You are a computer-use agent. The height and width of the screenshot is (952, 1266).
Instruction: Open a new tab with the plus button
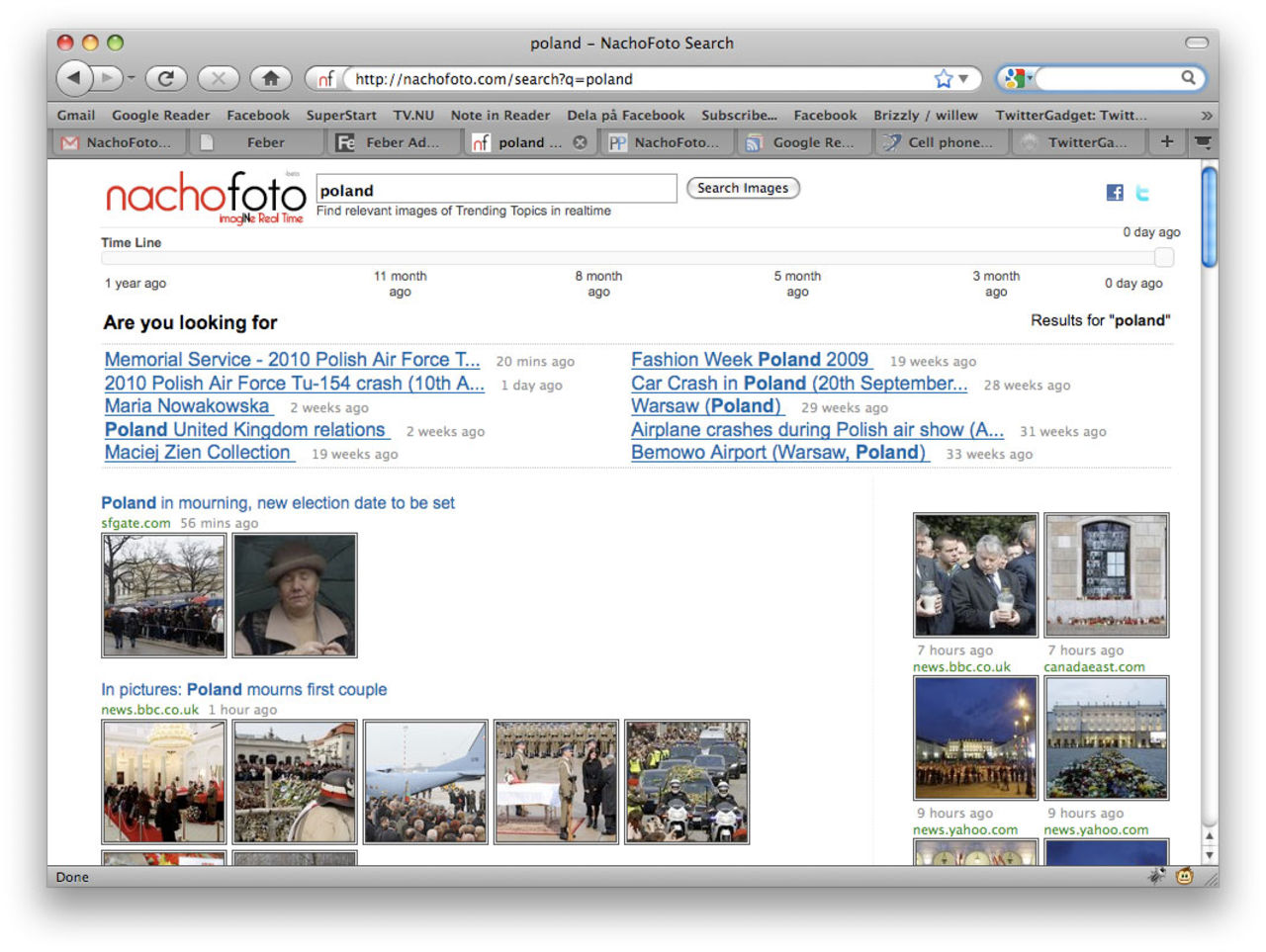pos(1167,142)
